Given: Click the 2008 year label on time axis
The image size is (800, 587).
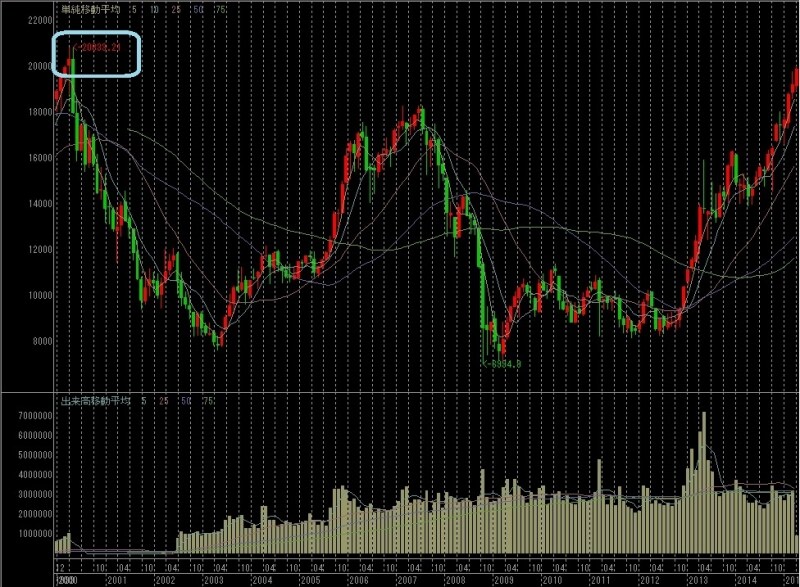Looking at the screenshot, I should 456,580.
